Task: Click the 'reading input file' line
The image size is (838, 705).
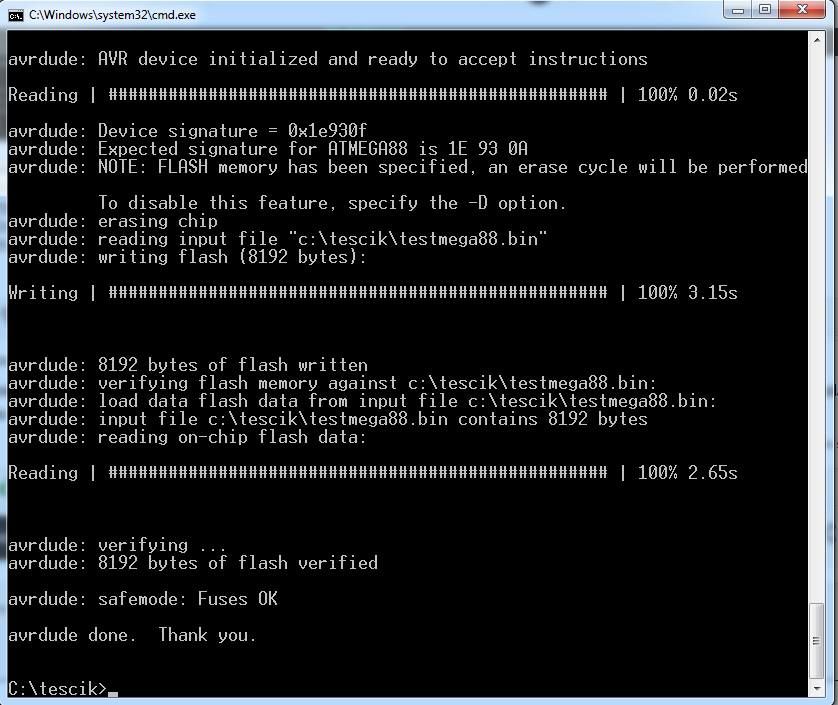Action: point(277,239)
